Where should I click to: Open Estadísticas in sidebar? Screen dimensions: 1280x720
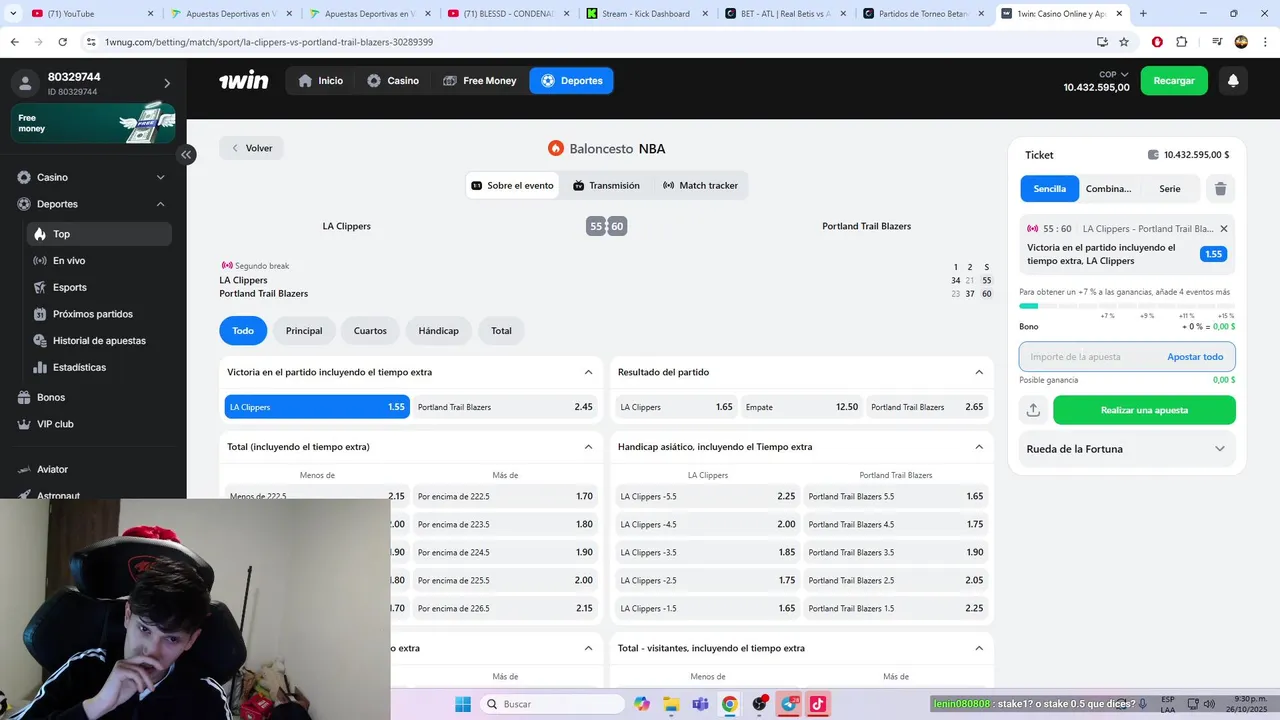99,367
